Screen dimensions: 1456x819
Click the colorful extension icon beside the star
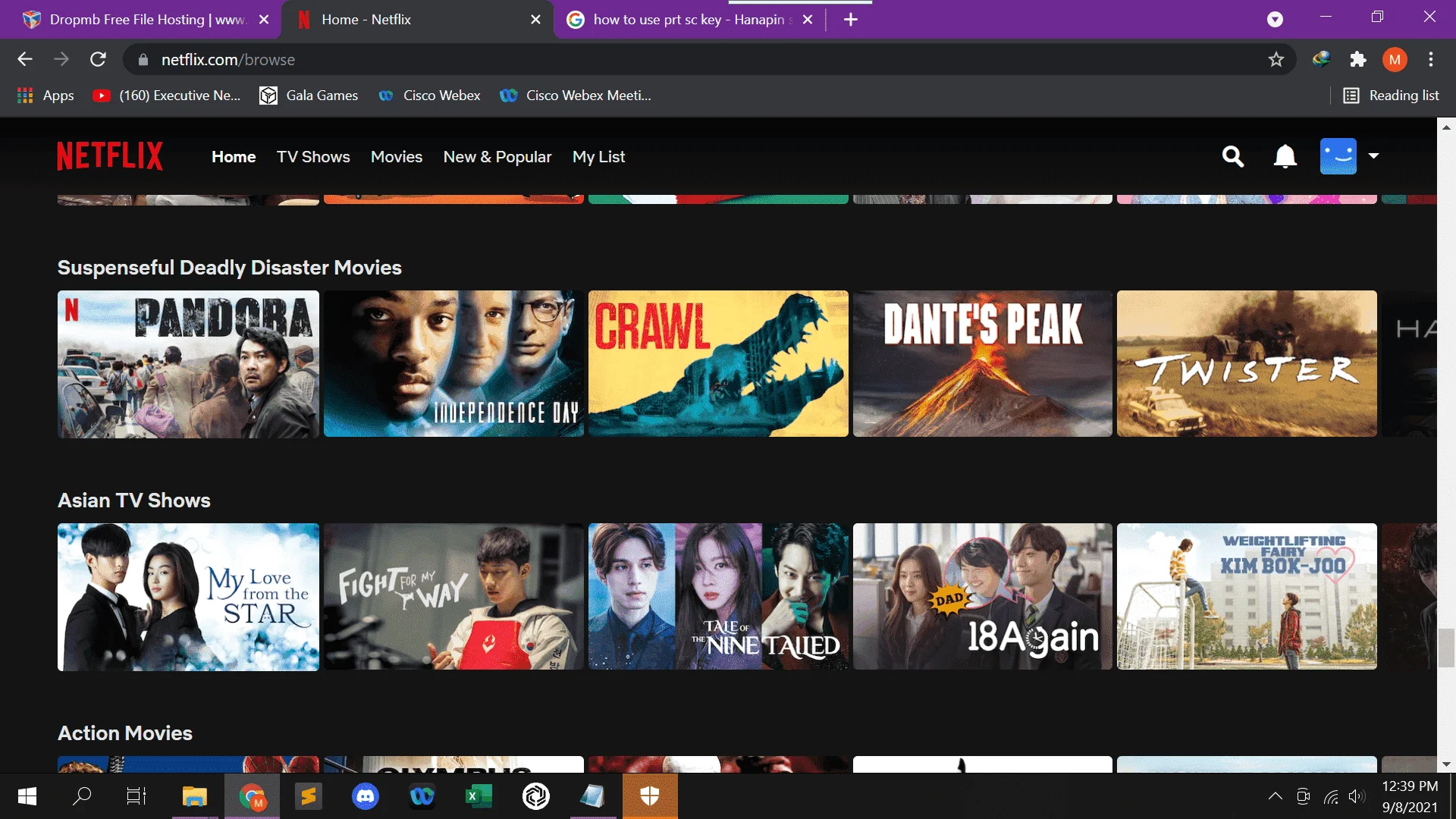coord(1321,59)
